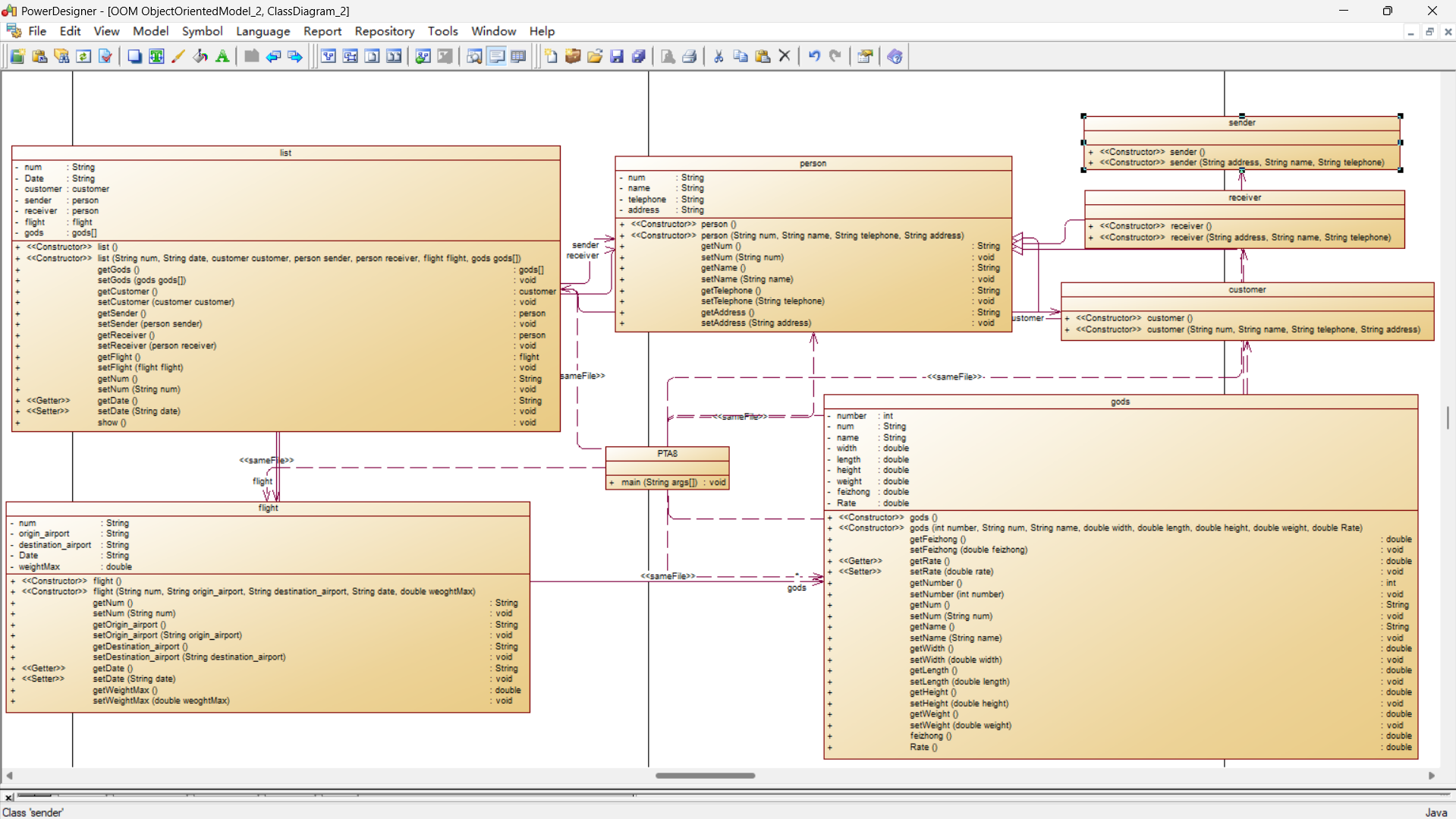Save the model with the floppy disk icon
1456x819 pixels.
617,56
